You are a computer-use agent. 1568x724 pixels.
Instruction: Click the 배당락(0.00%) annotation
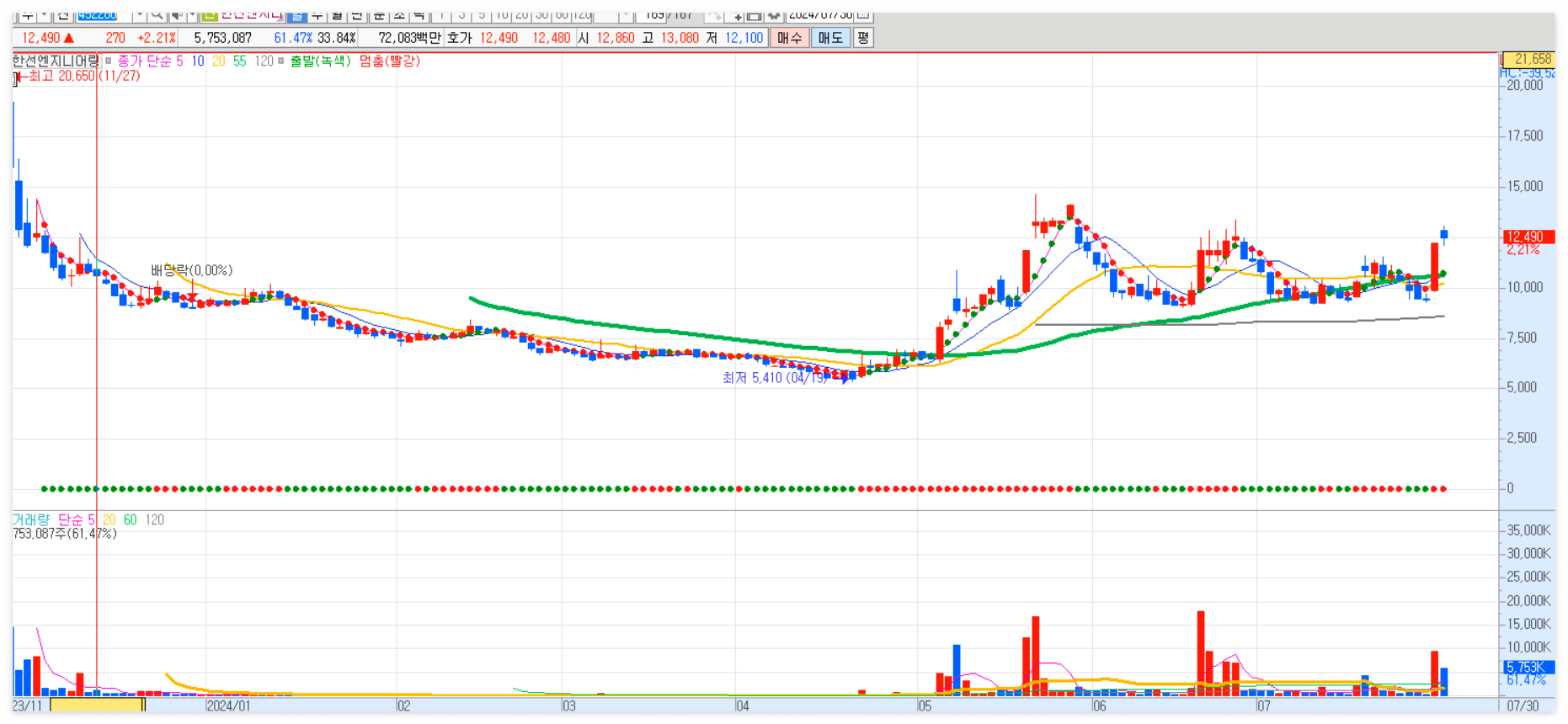[x=191, y=270]
